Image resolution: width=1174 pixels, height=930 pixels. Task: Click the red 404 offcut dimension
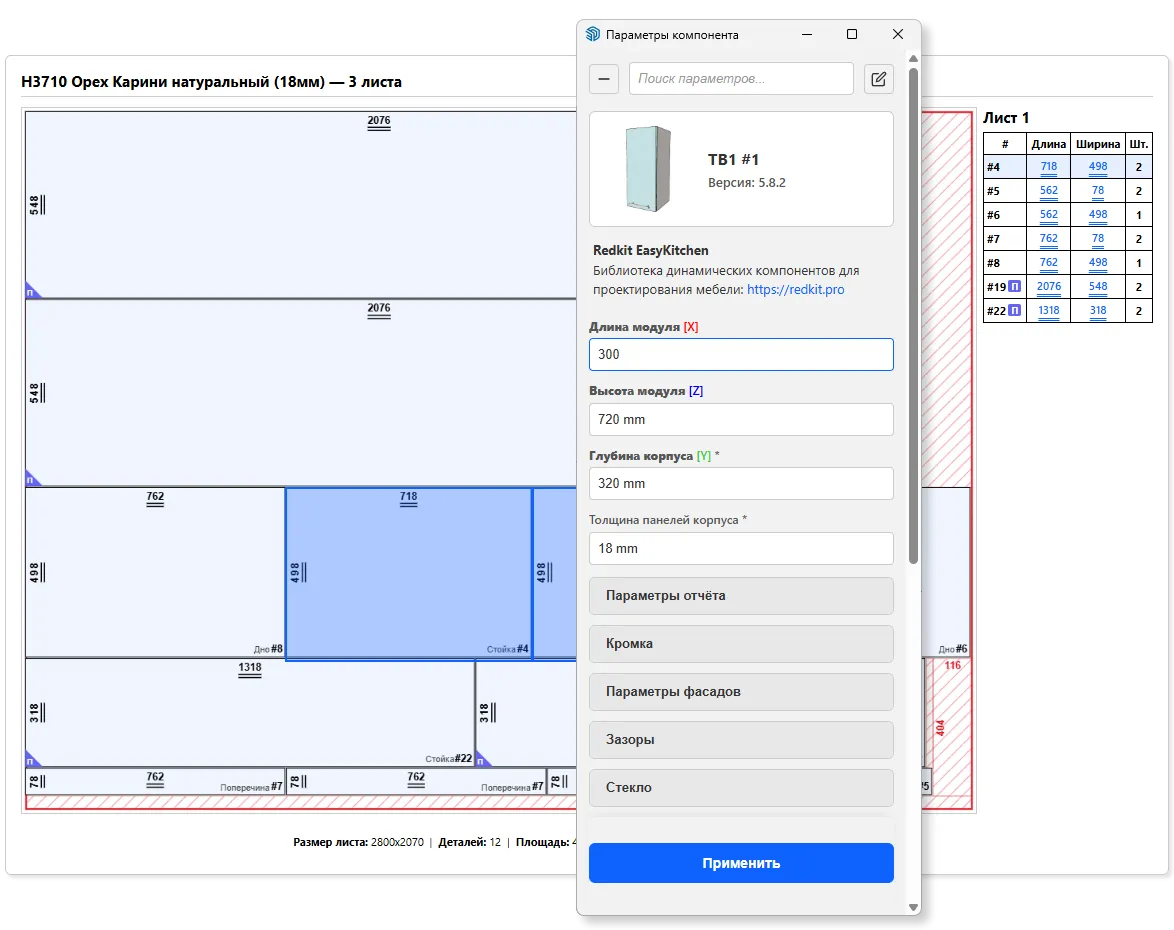940,728
